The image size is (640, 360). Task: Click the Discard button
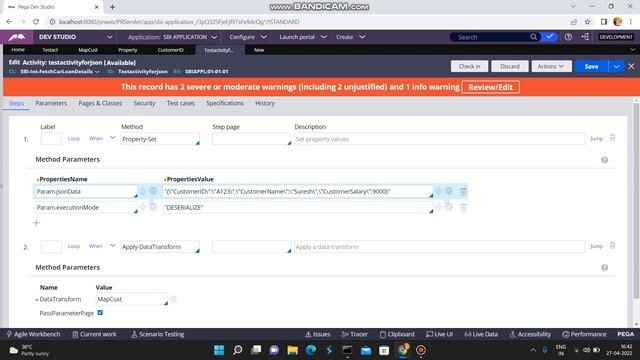point(510,66)
